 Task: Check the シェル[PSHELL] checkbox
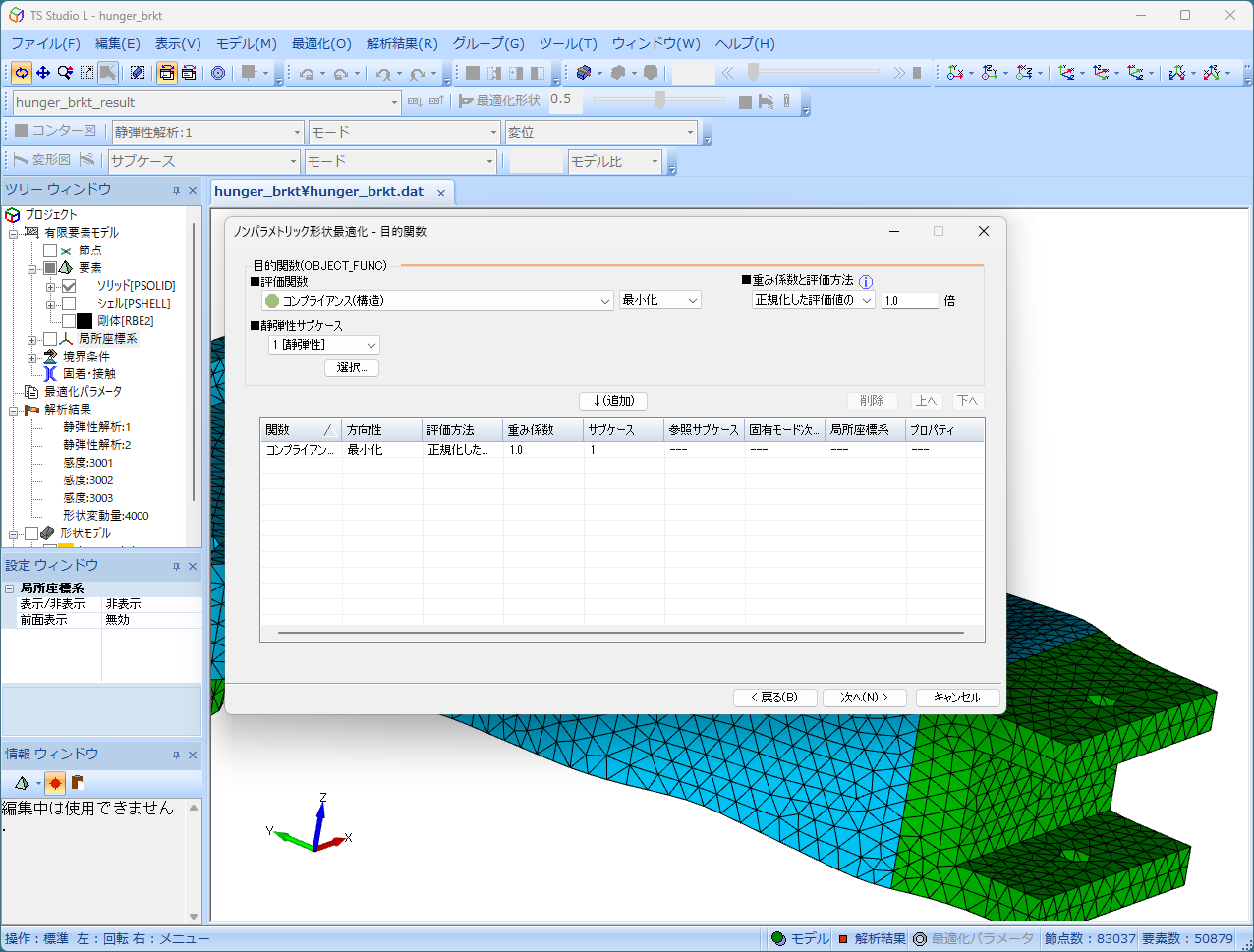click(x=69, y=304)
